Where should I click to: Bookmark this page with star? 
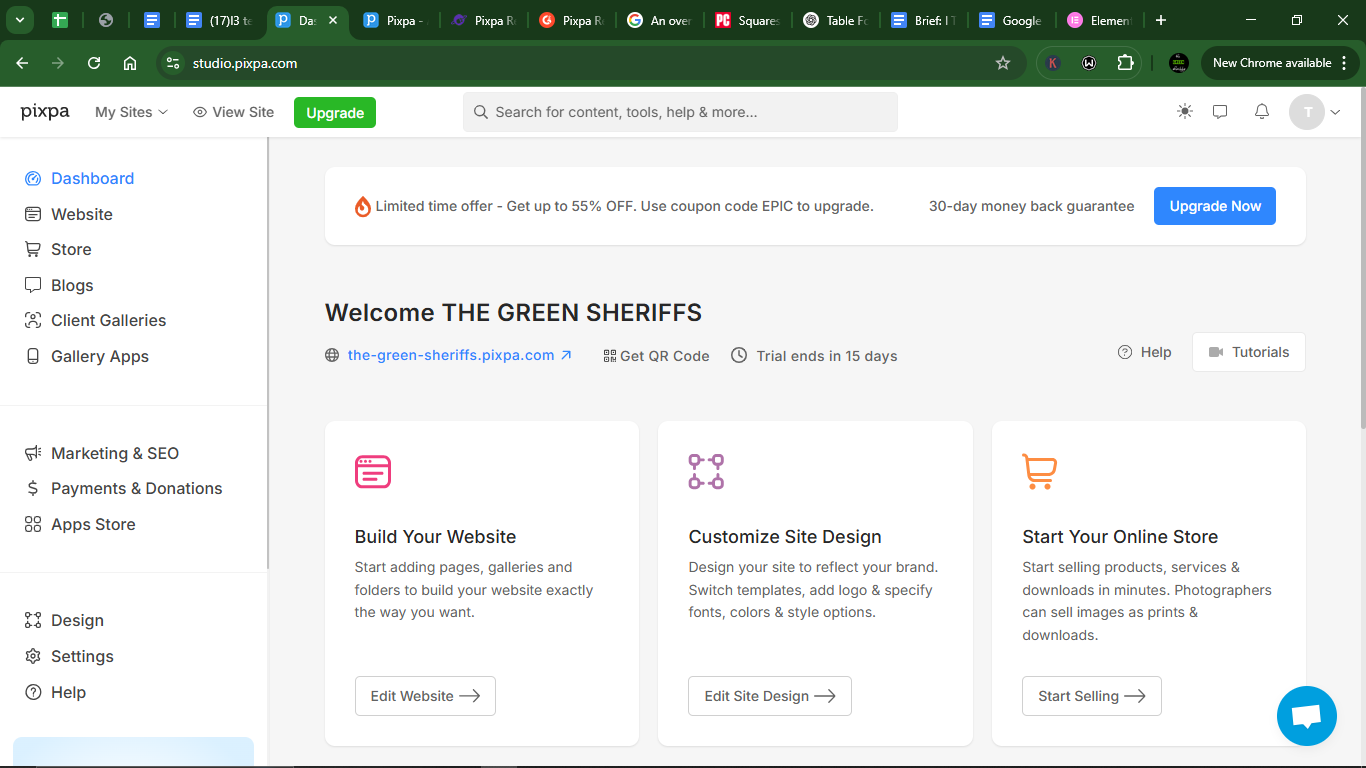pos(1003,63)
